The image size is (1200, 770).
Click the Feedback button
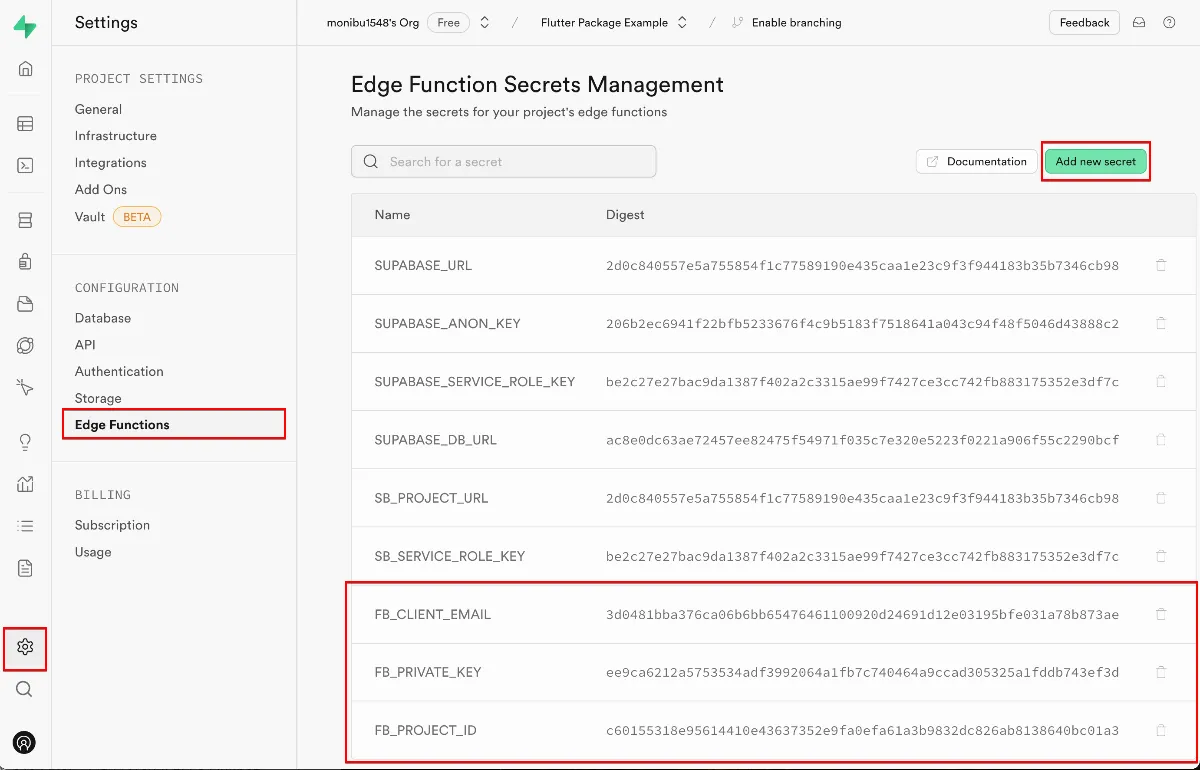click(1084, 23)
